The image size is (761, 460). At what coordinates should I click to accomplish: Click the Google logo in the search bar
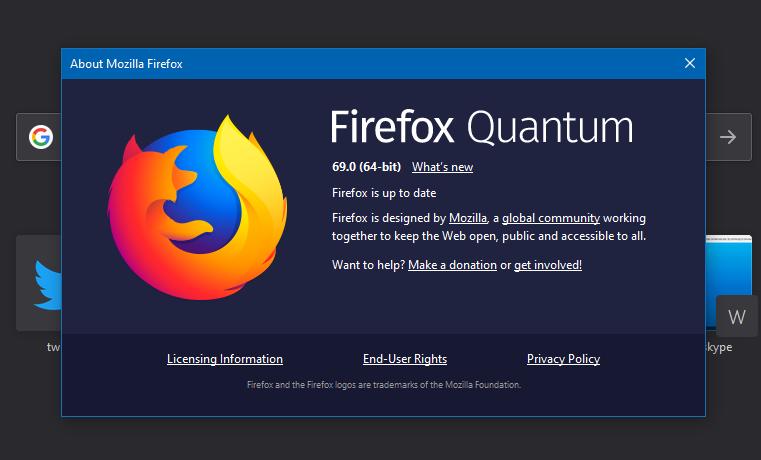[41, 137]
